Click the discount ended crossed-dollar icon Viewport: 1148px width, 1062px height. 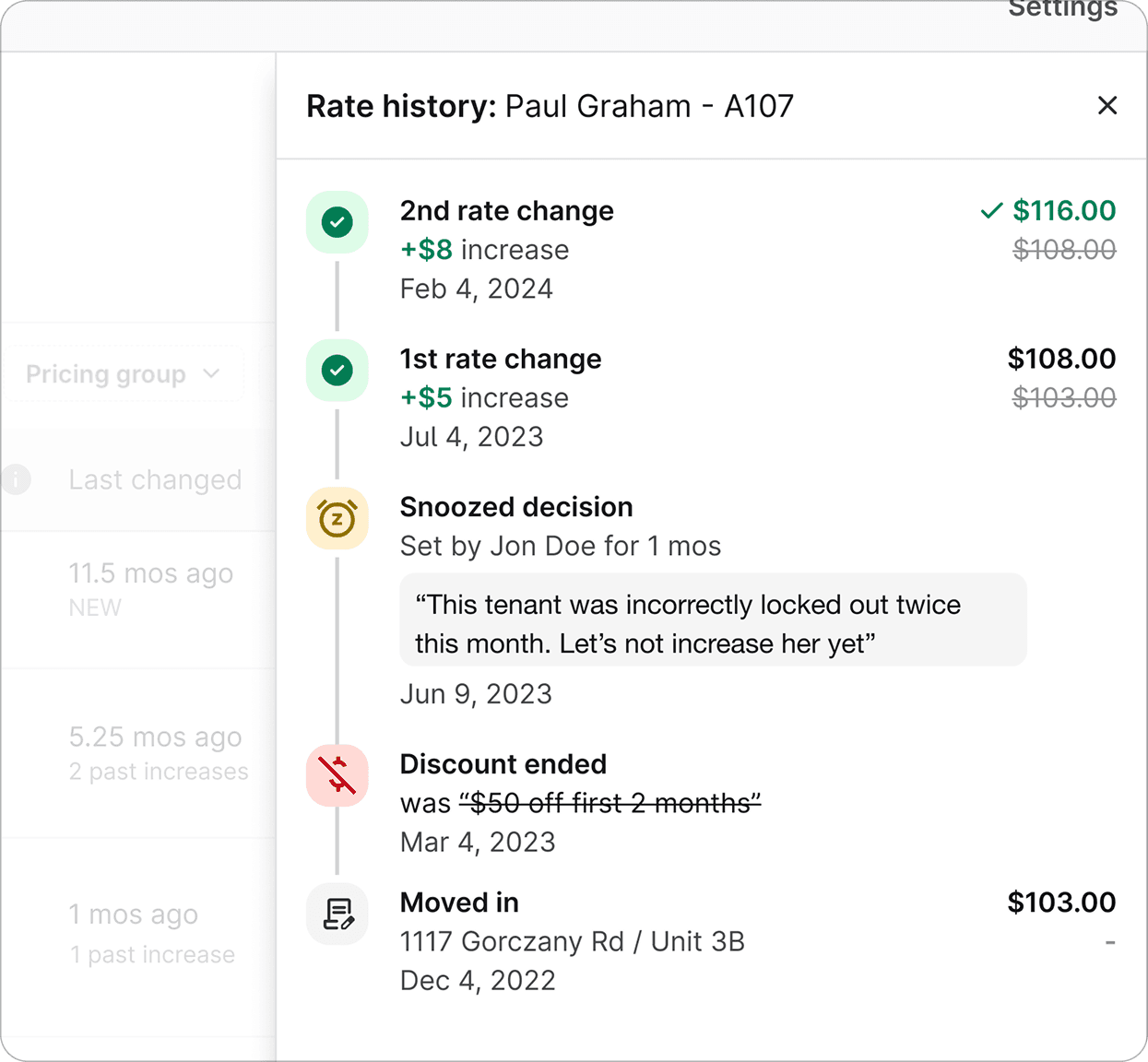(x=337, y=775)
